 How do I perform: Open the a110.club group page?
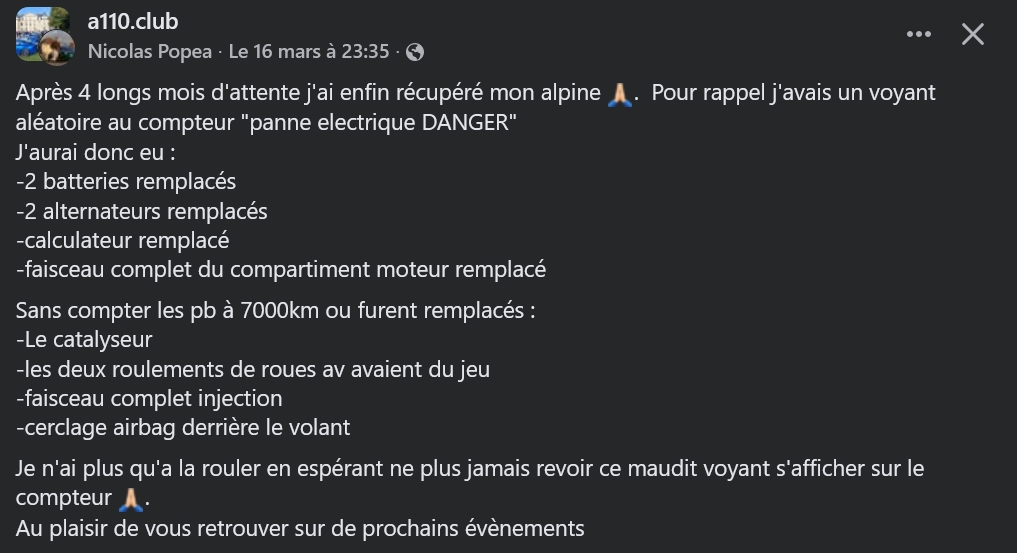click(133, 21)
